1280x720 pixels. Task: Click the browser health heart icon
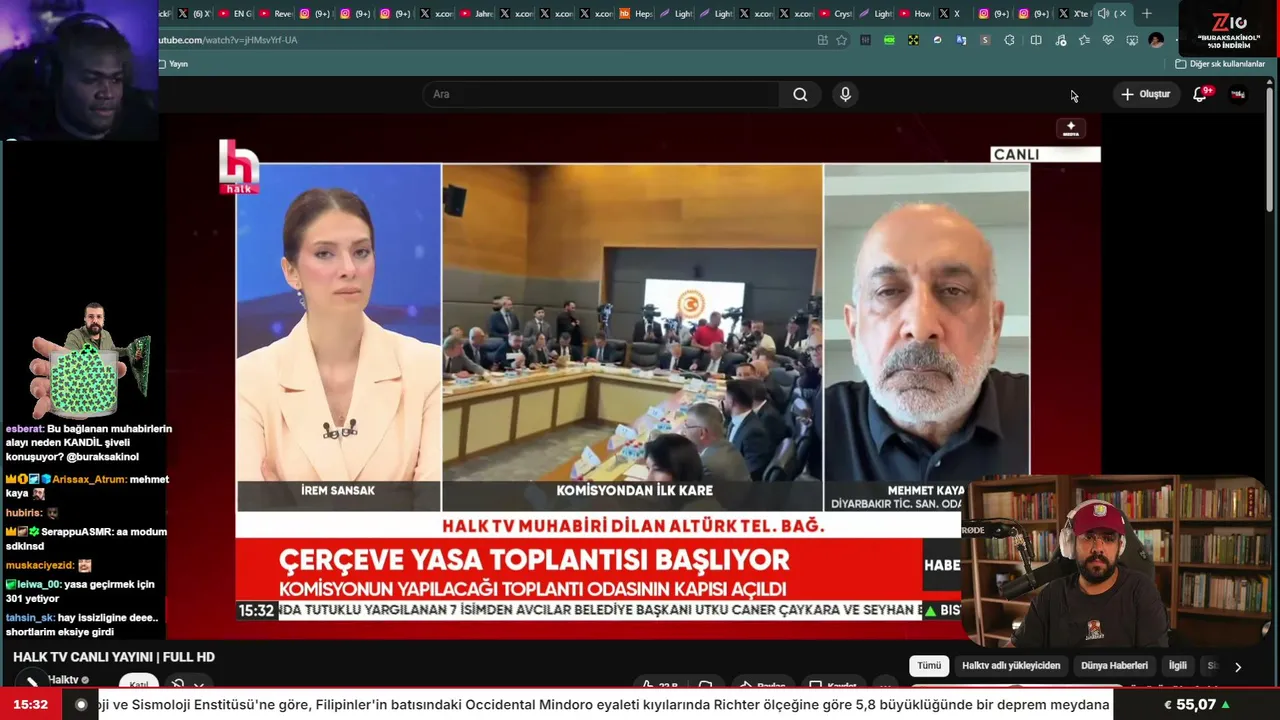coord(1108,40)
